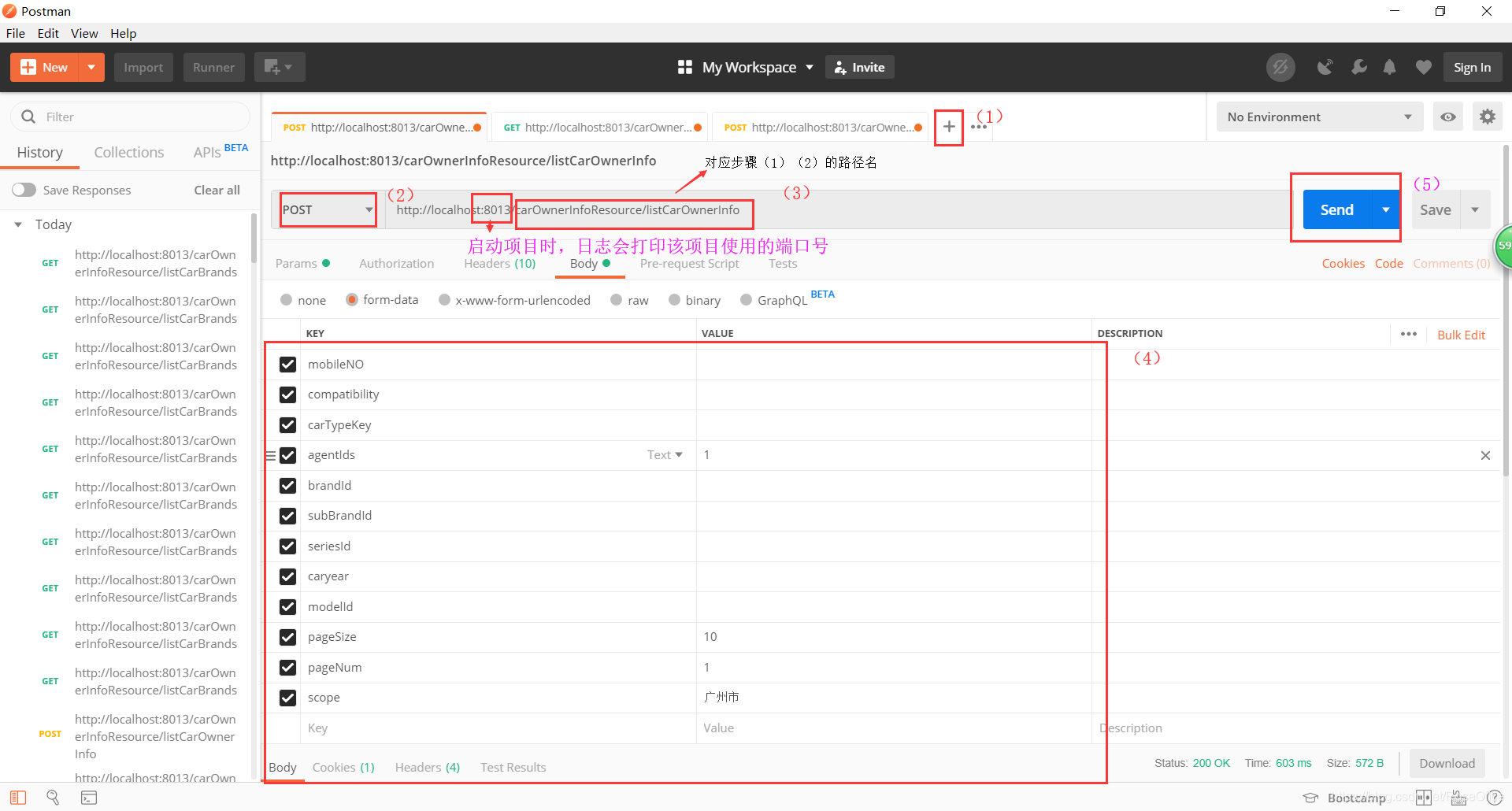
Task: Open Find and Replace icon in status bar
Action: coord(53,798)
